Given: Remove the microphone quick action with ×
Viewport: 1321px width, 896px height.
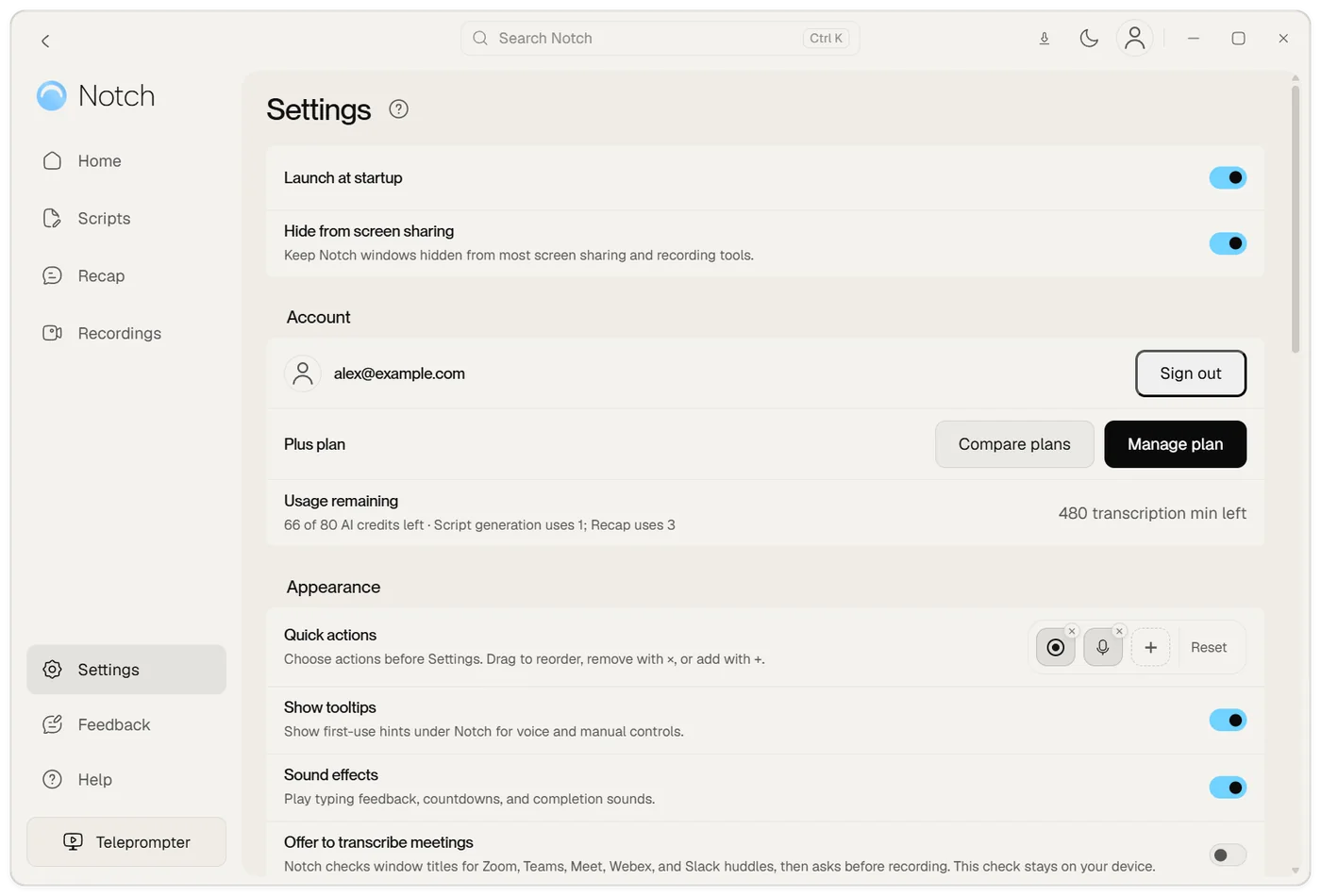Looking at the screenshot, I should coord(1119,631).
